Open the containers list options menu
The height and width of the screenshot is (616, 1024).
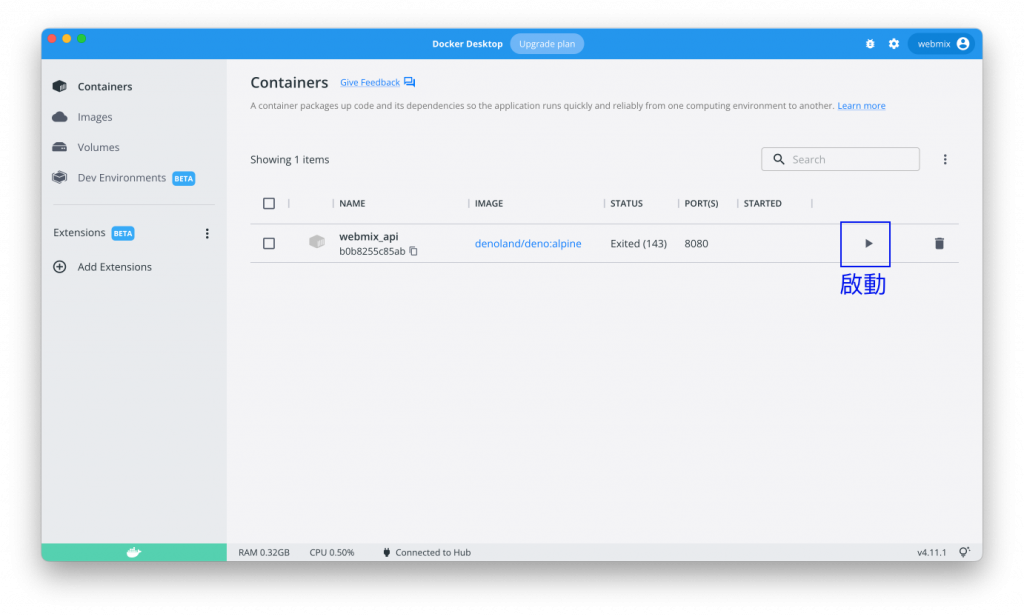coord(944,159)
